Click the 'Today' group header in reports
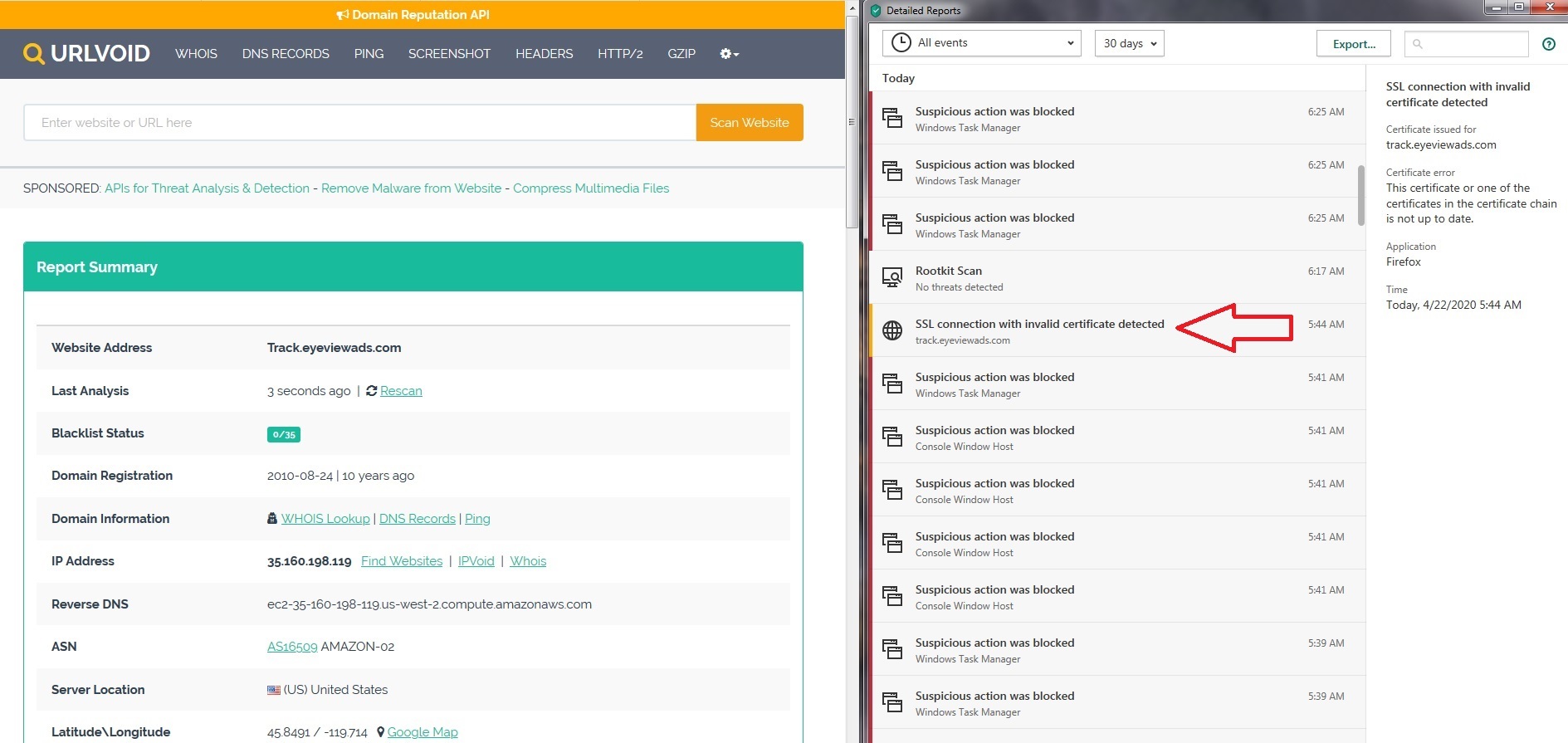The height and width of the screenshot is (743, 1568). tap(898, 78)
